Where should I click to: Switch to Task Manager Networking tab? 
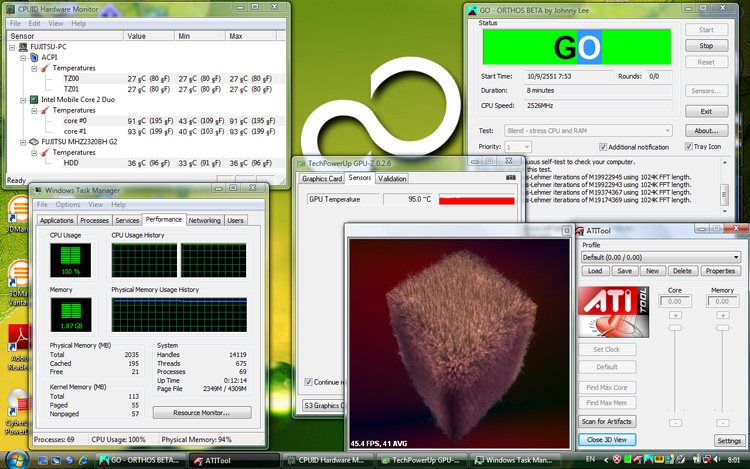click(204, 220)
